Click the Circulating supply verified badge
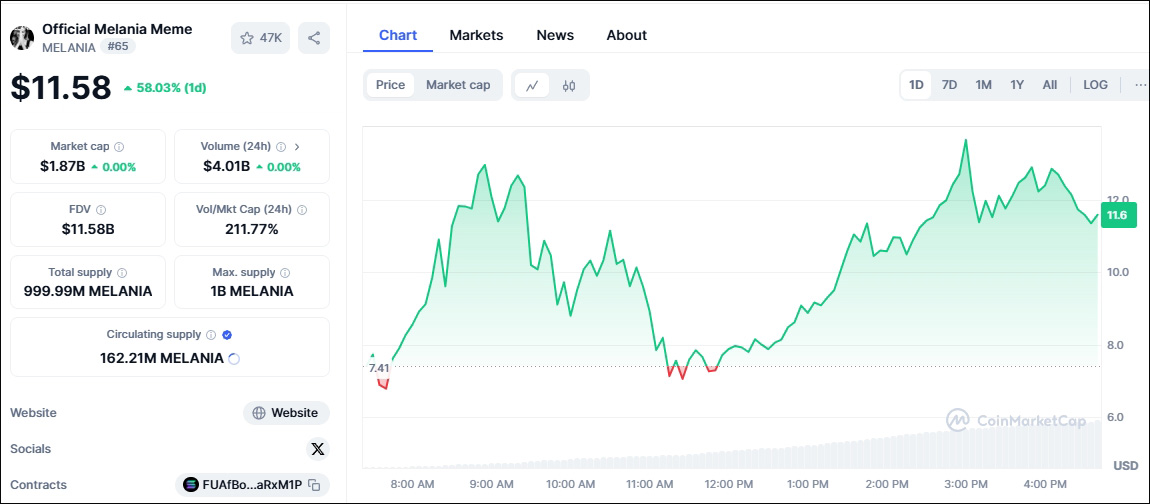This screenshot has height=504, width=1150. click(x=227, y=335)
